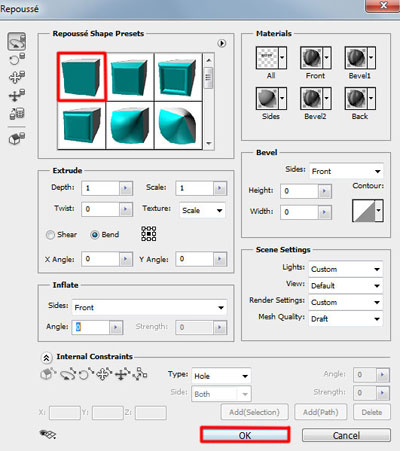Open the constraint Type dropdown showing Hole
400x451 pixels.
point(221,376)
